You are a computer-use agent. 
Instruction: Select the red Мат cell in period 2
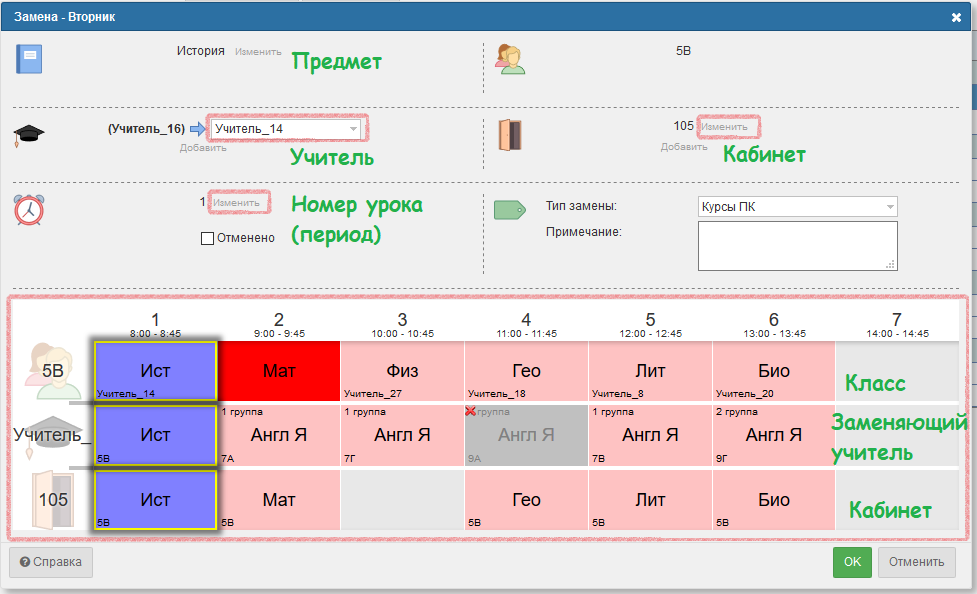[279, 371]
